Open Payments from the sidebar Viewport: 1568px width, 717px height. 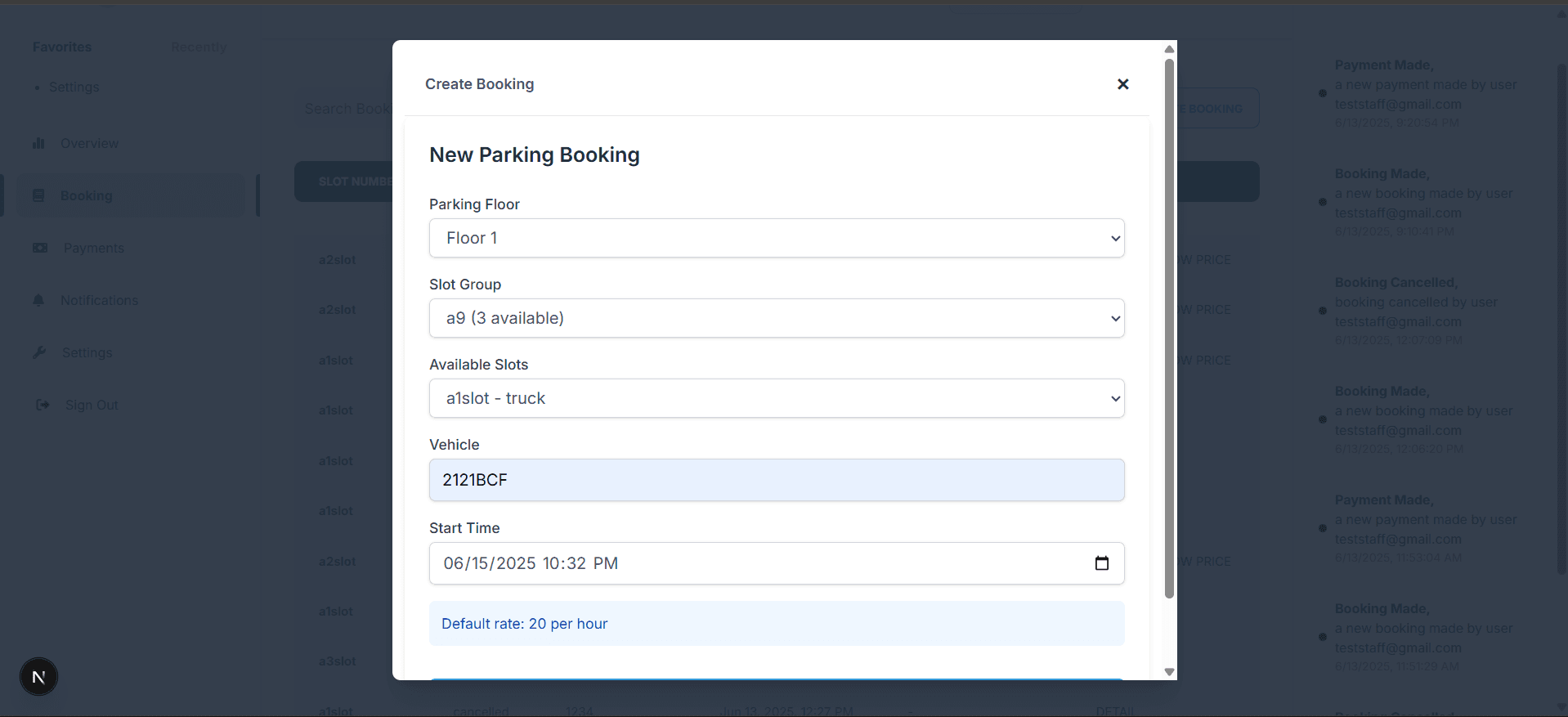pyautogui.click(x=94, y=248)
